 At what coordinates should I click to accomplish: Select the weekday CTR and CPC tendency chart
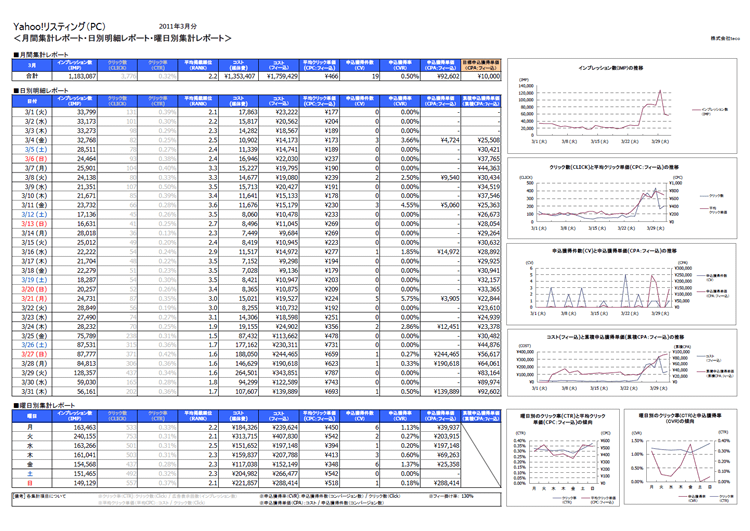pyautogui.click(x=563, y=457)
